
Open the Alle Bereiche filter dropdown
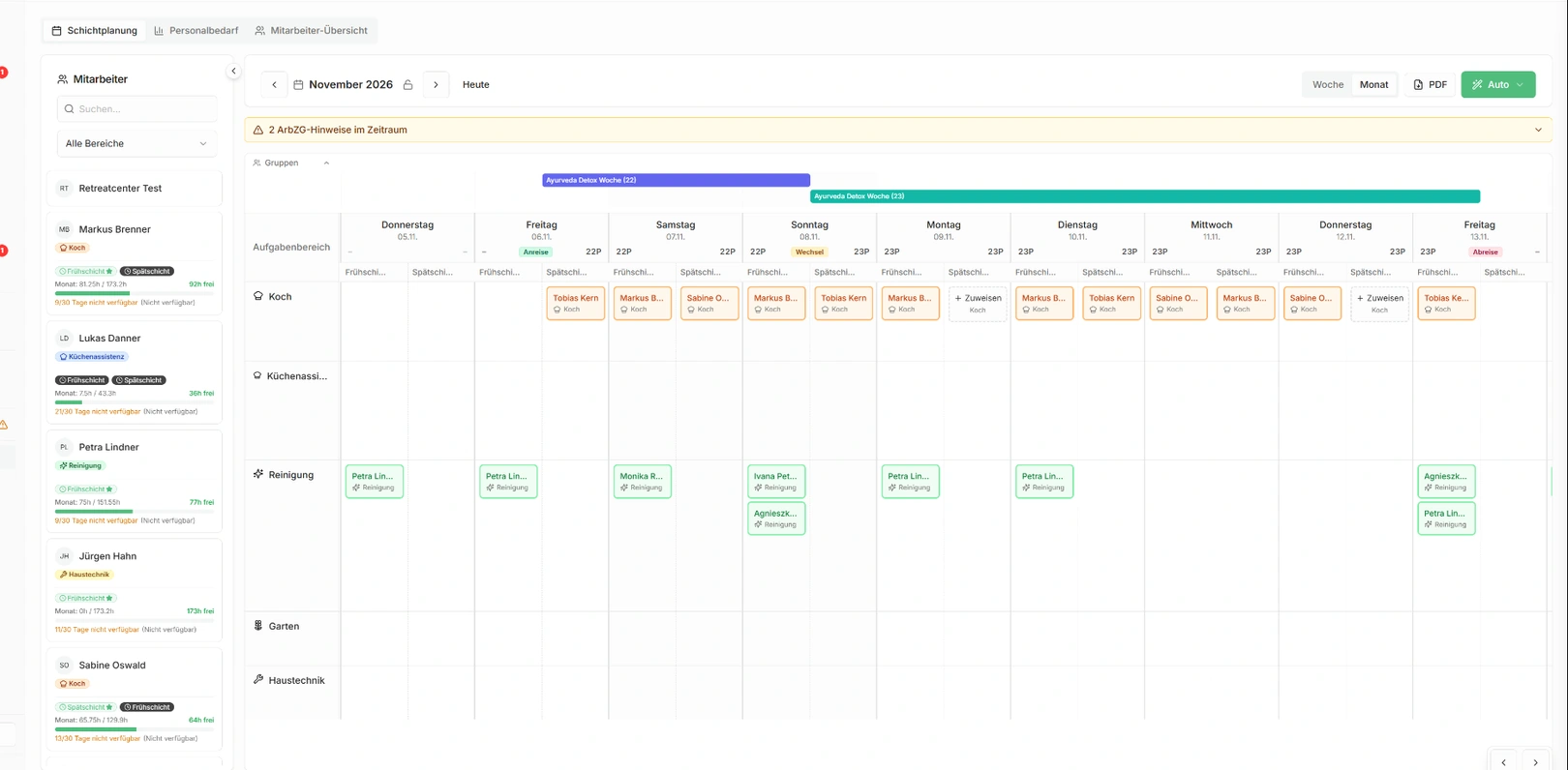pyautogui.click(x=136, y=143)
